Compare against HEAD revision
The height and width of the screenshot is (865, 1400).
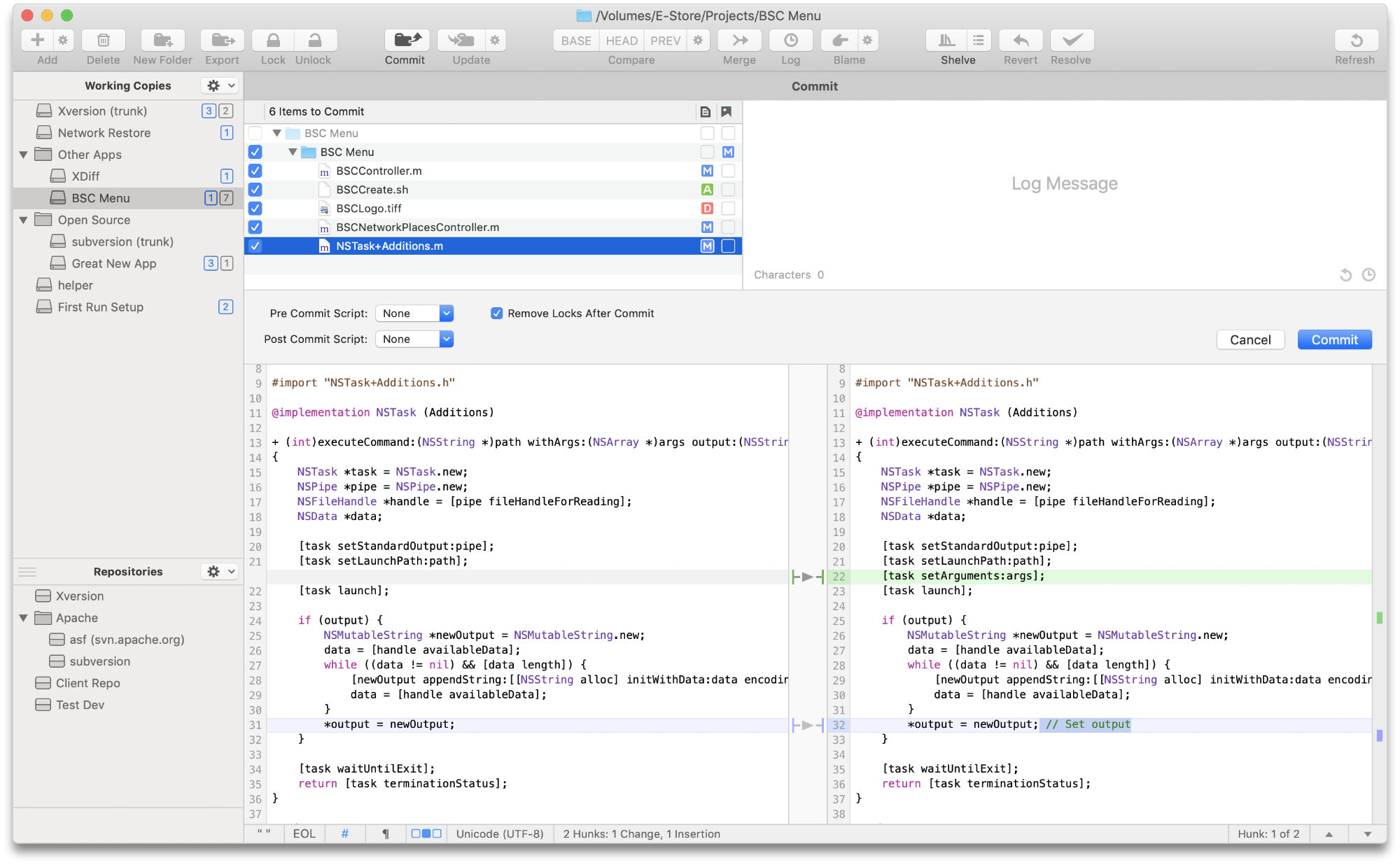click(x=622, y=41)
